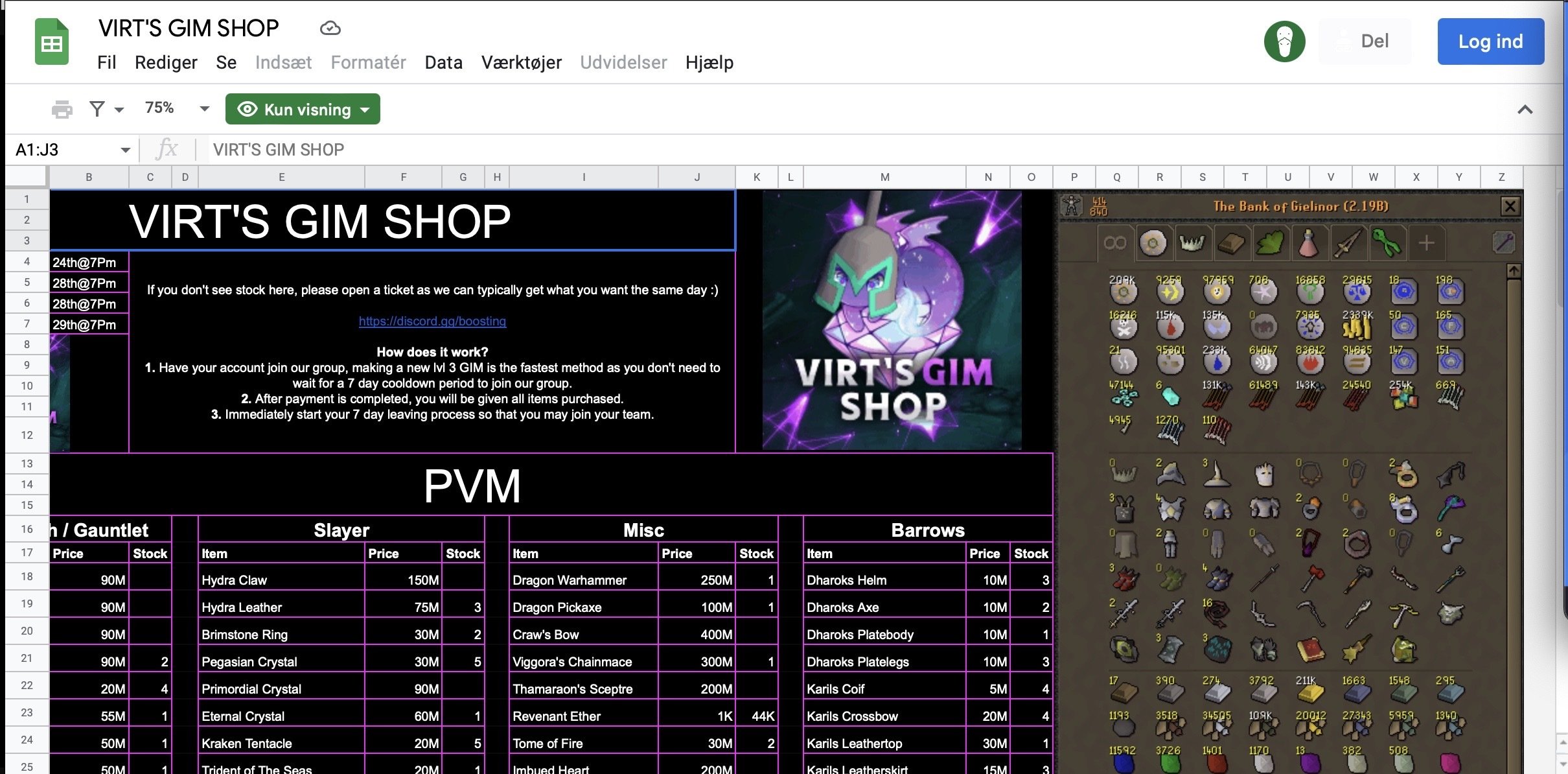Open the Google Sheets home icon
This screenshot has width=1568, height=774.
point(52,42)
